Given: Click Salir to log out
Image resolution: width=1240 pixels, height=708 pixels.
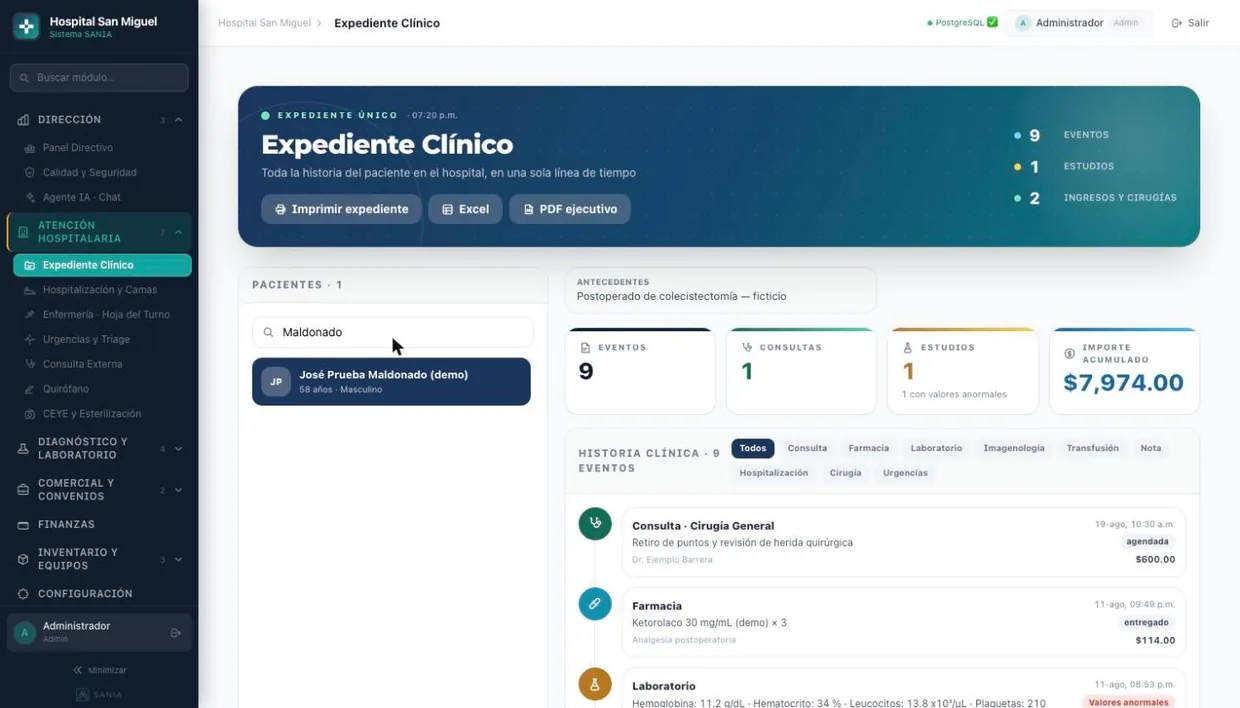Looking at the screenshot, I should (x=1190, y=23).
